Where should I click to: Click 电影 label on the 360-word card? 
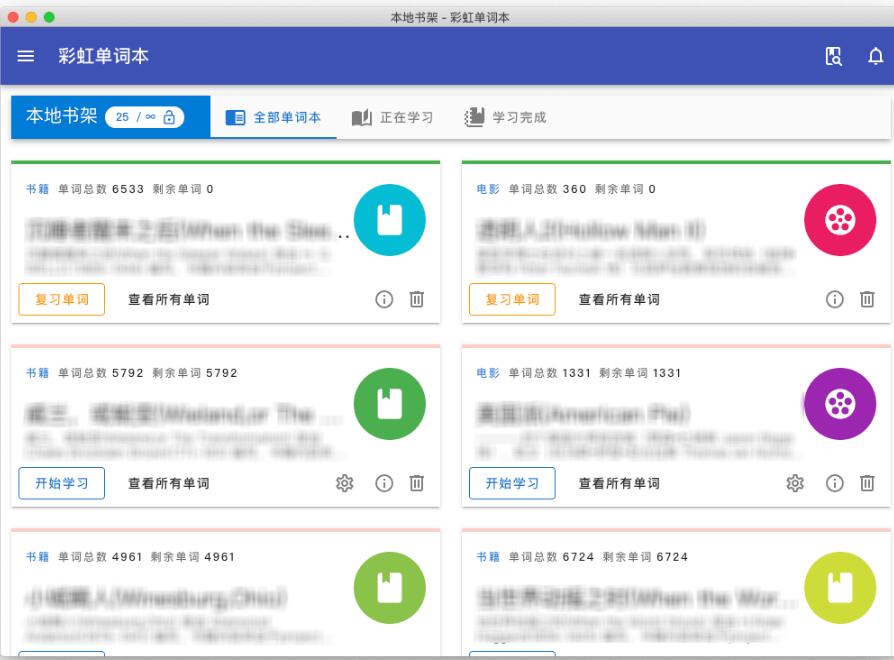(488, 189)
